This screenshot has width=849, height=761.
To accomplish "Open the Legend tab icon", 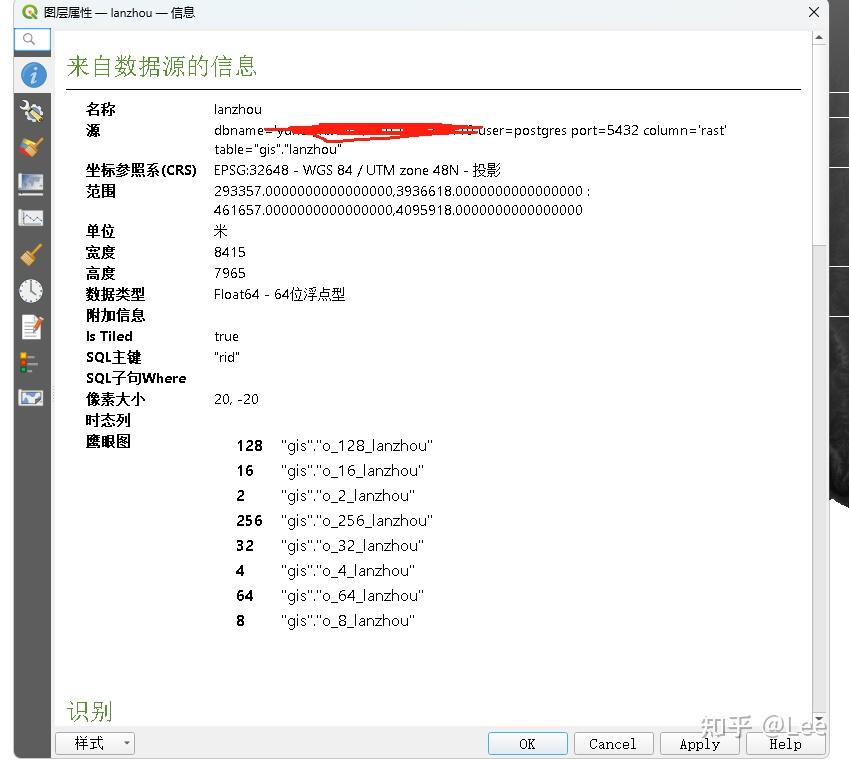I will click(30, 362).
